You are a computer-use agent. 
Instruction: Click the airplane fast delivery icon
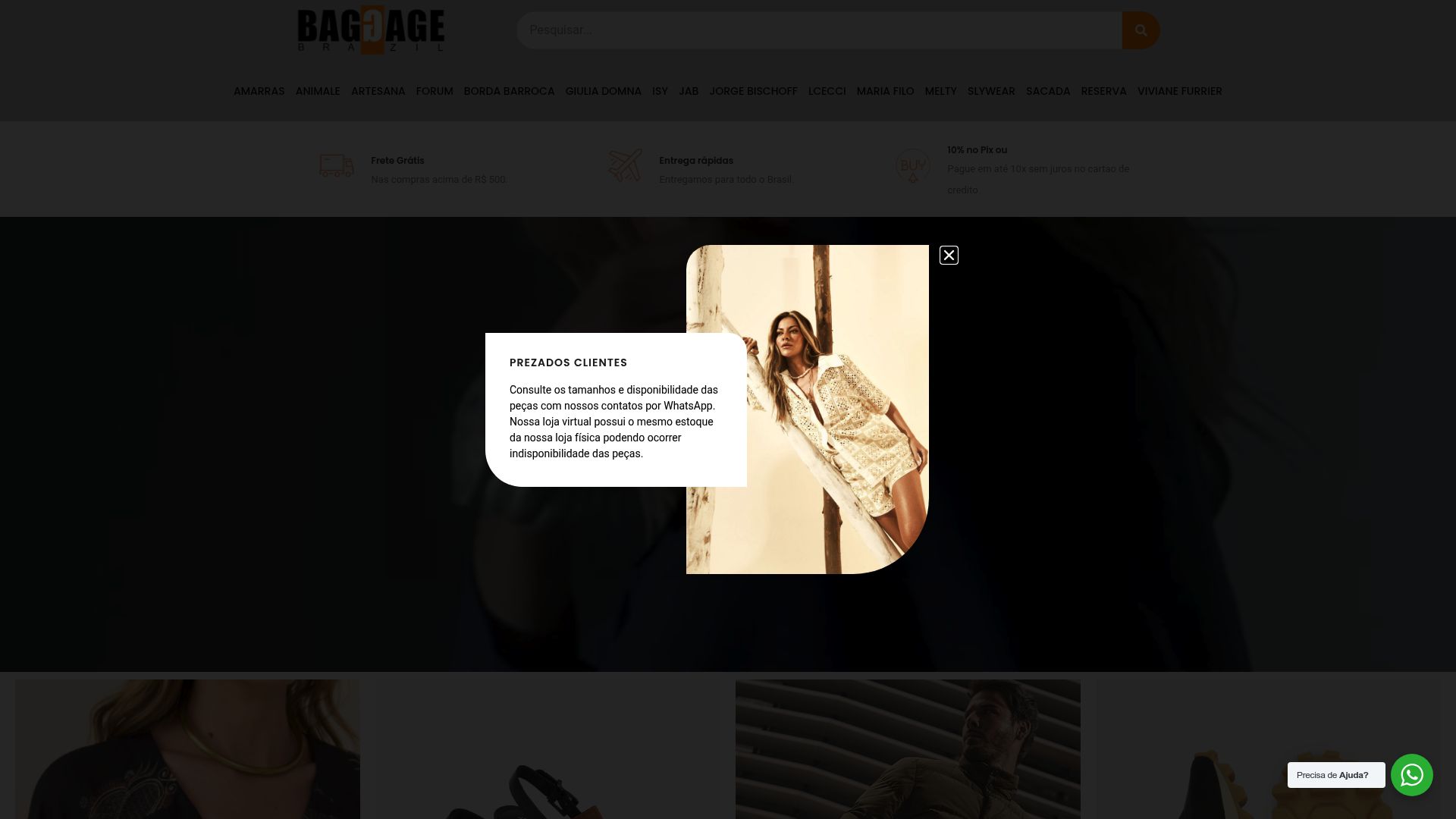click(x=625, y=165)
